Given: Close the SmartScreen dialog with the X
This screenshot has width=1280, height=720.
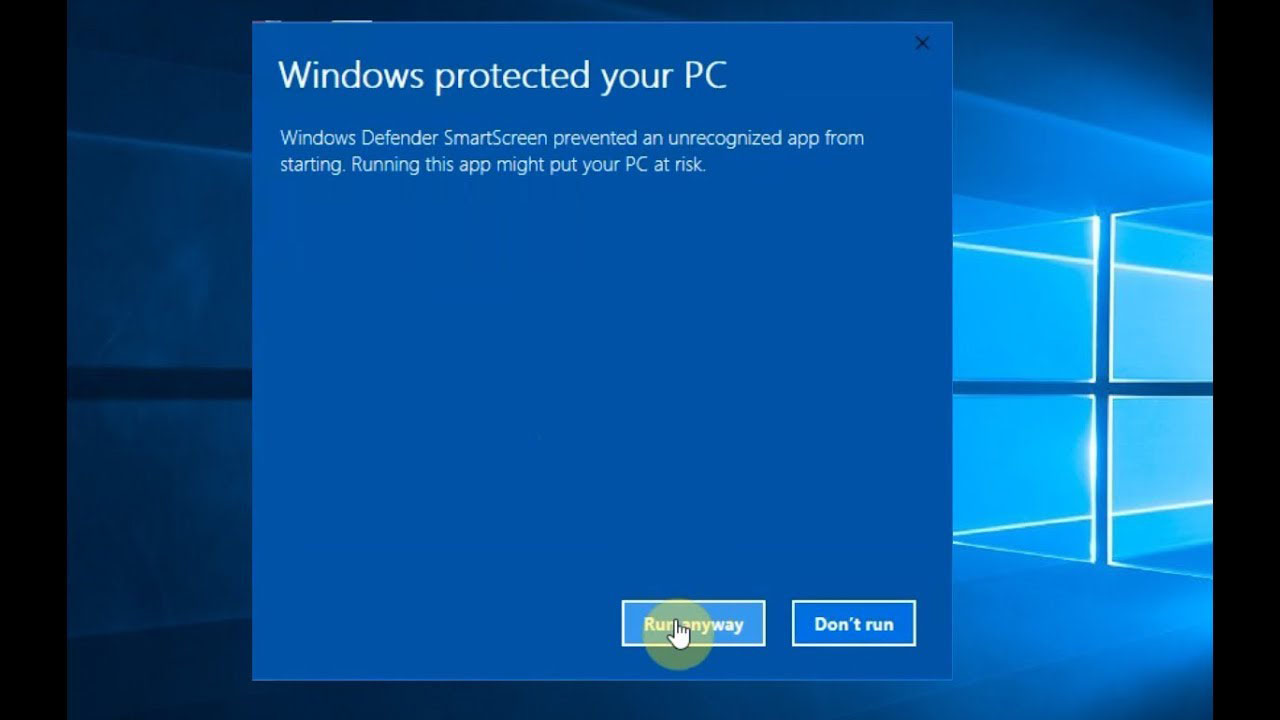Looking at the screenshot, I should [922, 43].
